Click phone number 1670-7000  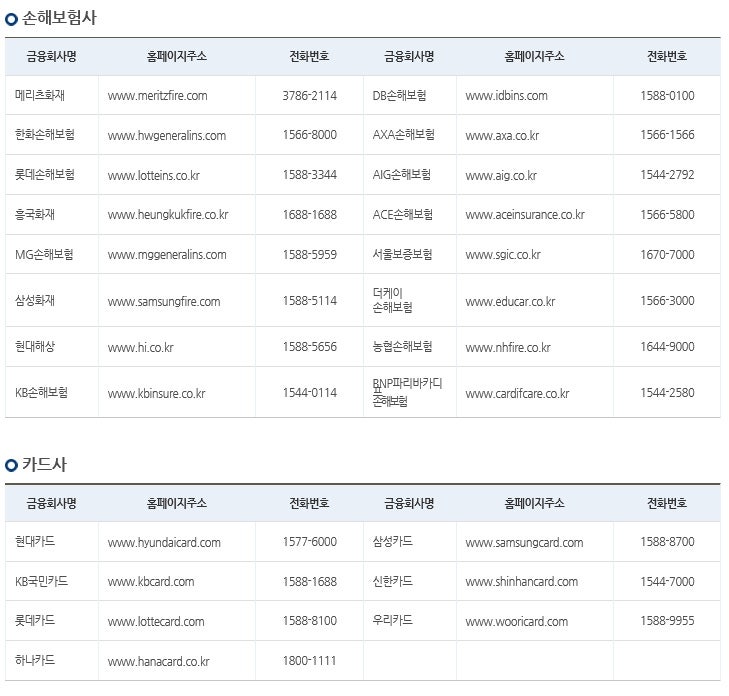tap(667, 255)
